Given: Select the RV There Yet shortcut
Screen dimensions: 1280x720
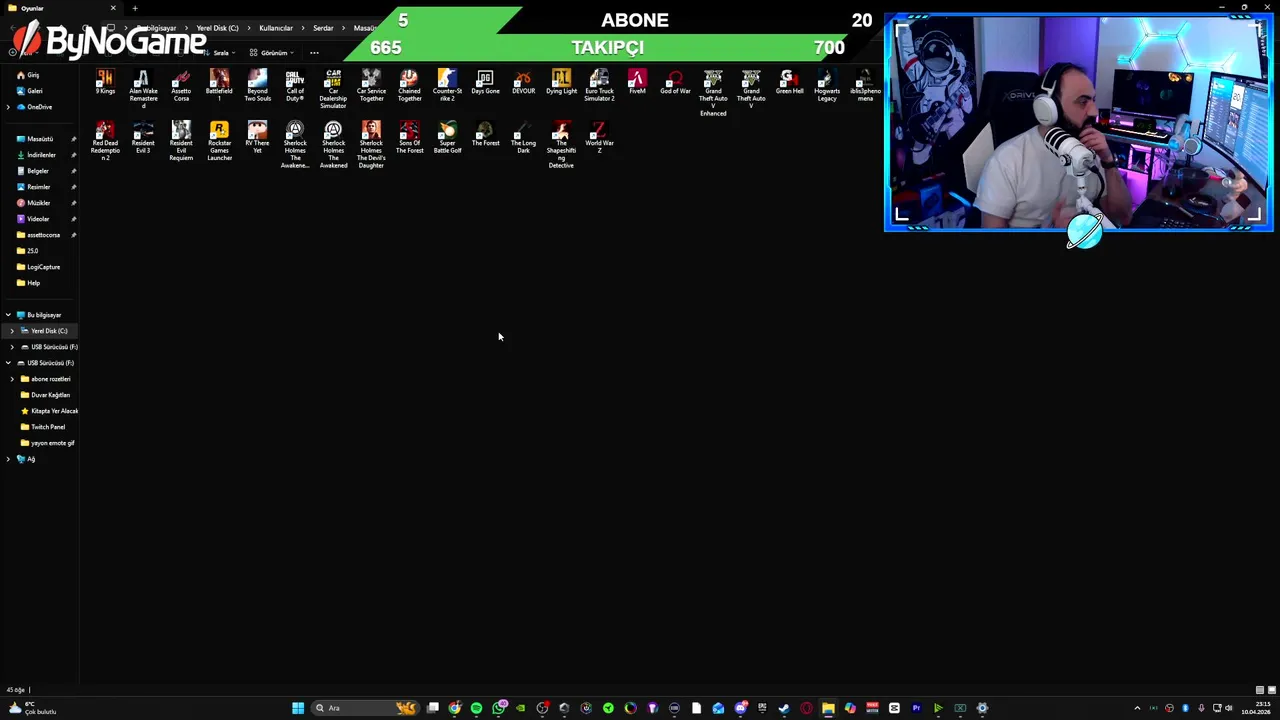Looking at the screenshot, I should (x=257, y=138).
